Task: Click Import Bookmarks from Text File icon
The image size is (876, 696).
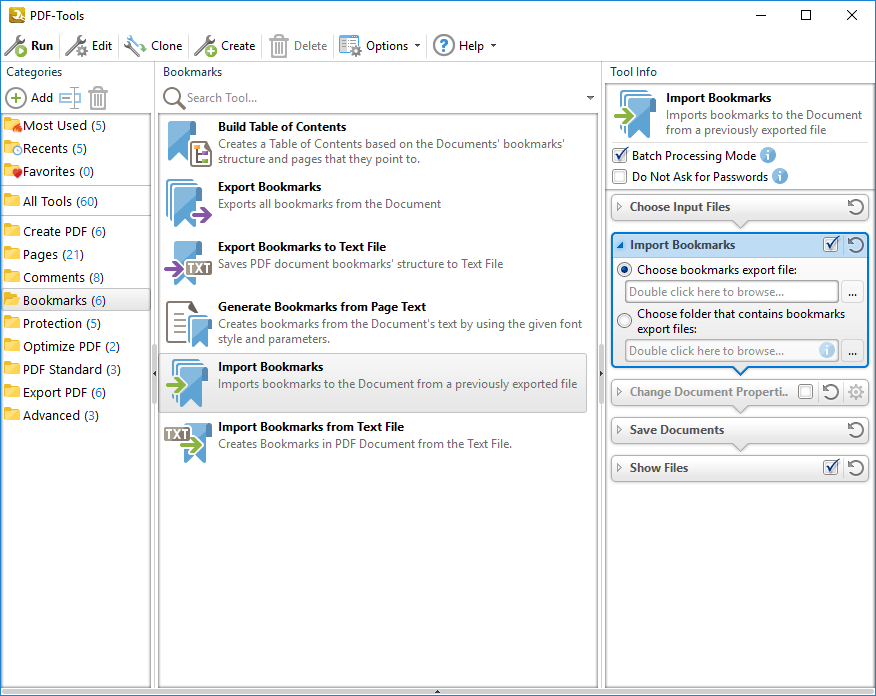Action: (187, 443)
